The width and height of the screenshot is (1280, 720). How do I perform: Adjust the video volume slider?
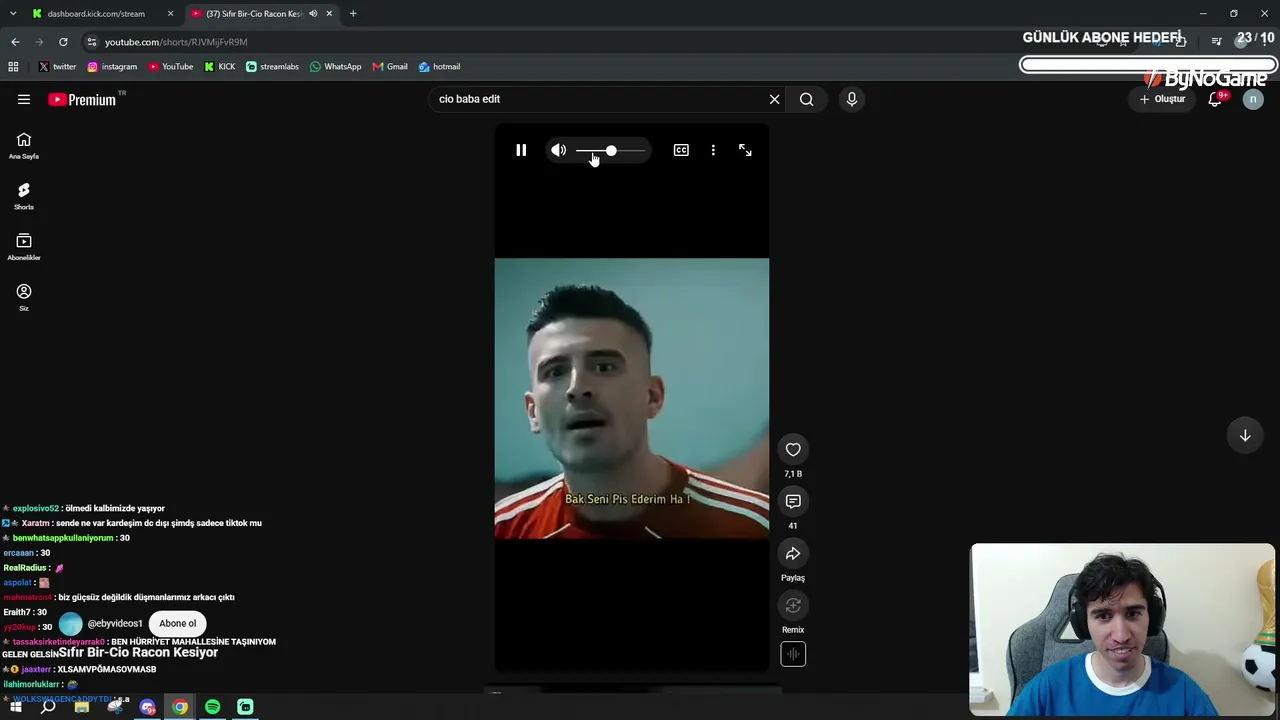(610, 150)
